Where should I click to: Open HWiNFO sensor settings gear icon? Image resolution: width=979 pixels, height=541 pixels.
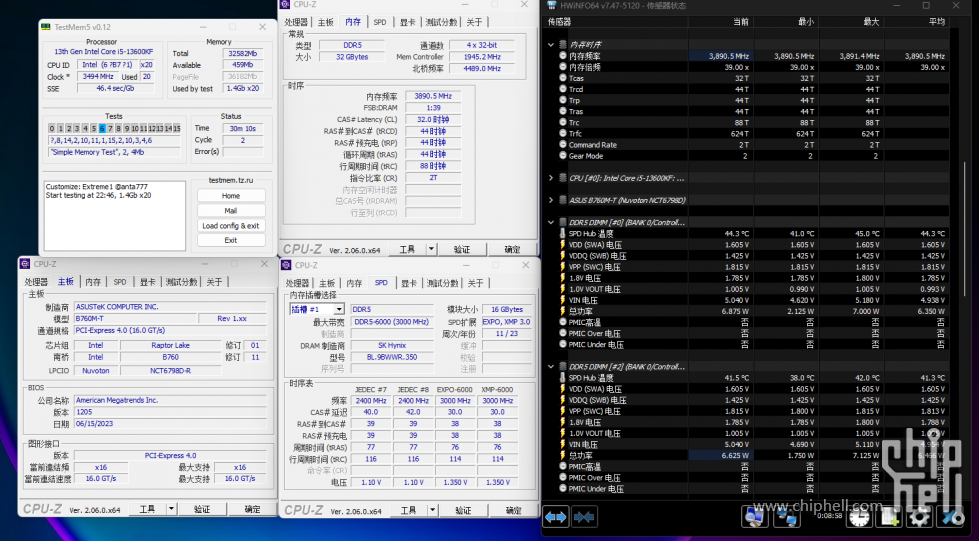919,518
